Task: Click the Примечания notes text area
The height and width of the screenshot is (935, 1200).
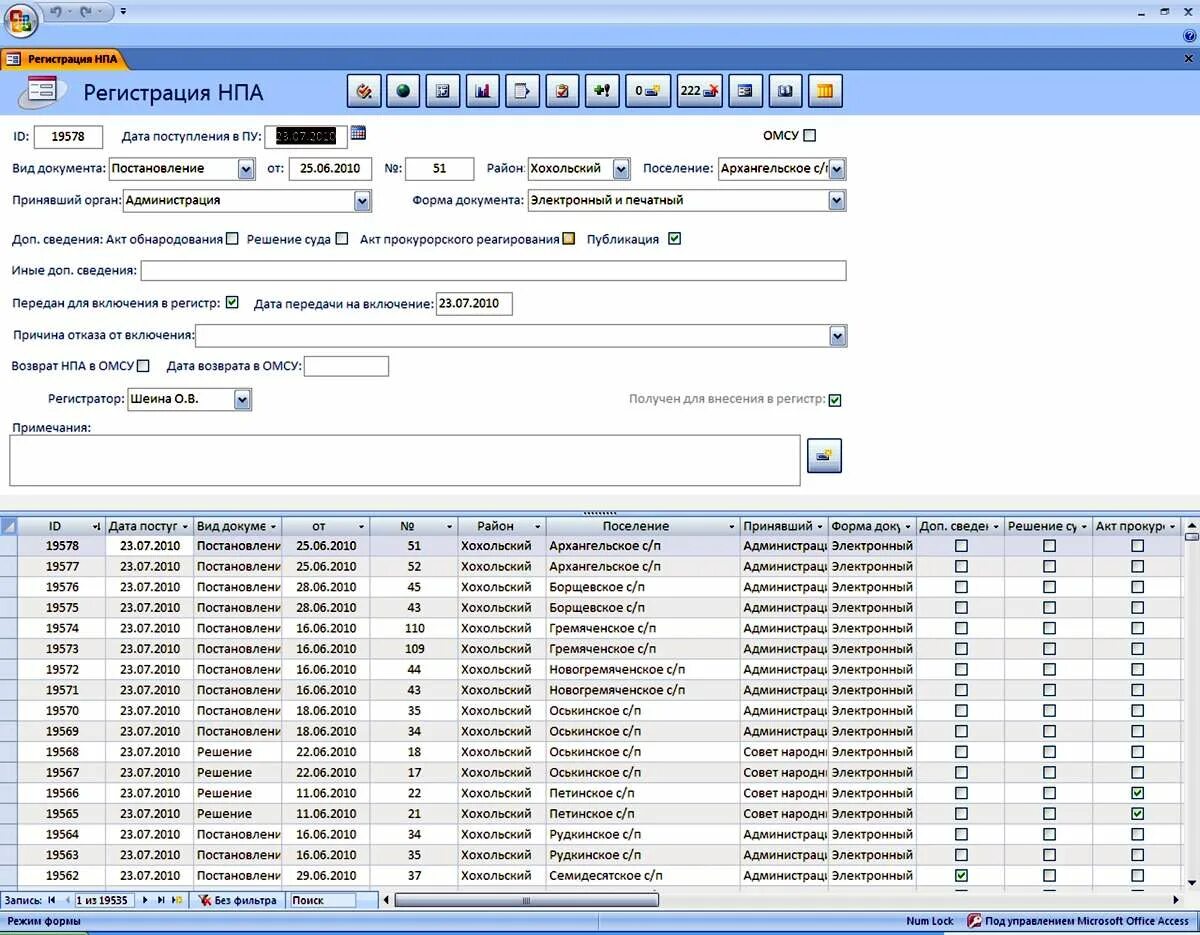Action: click(x=405, y=460)
